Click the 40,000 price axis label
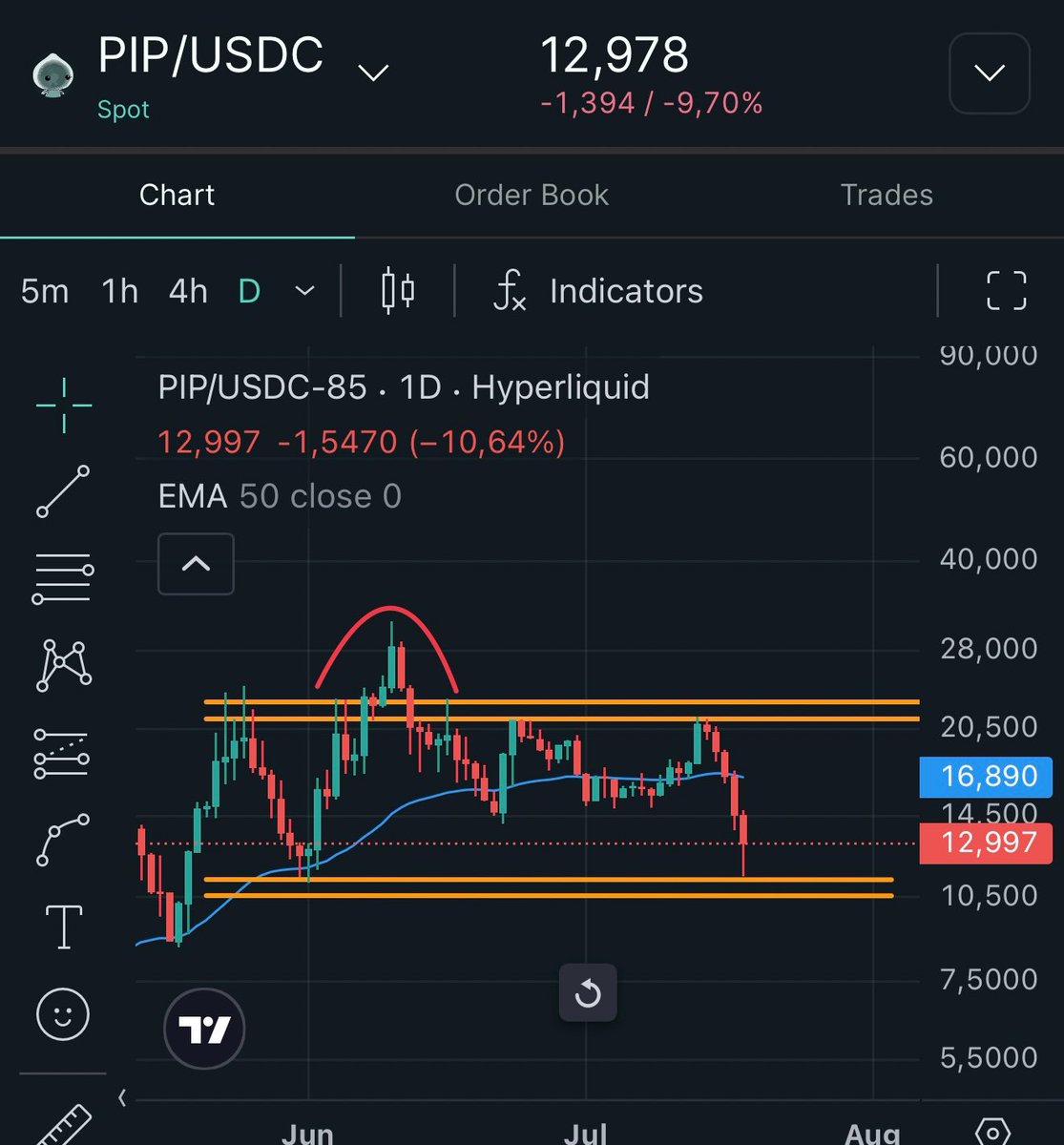Screen dimensions: 1064x1145 (989, 559)
